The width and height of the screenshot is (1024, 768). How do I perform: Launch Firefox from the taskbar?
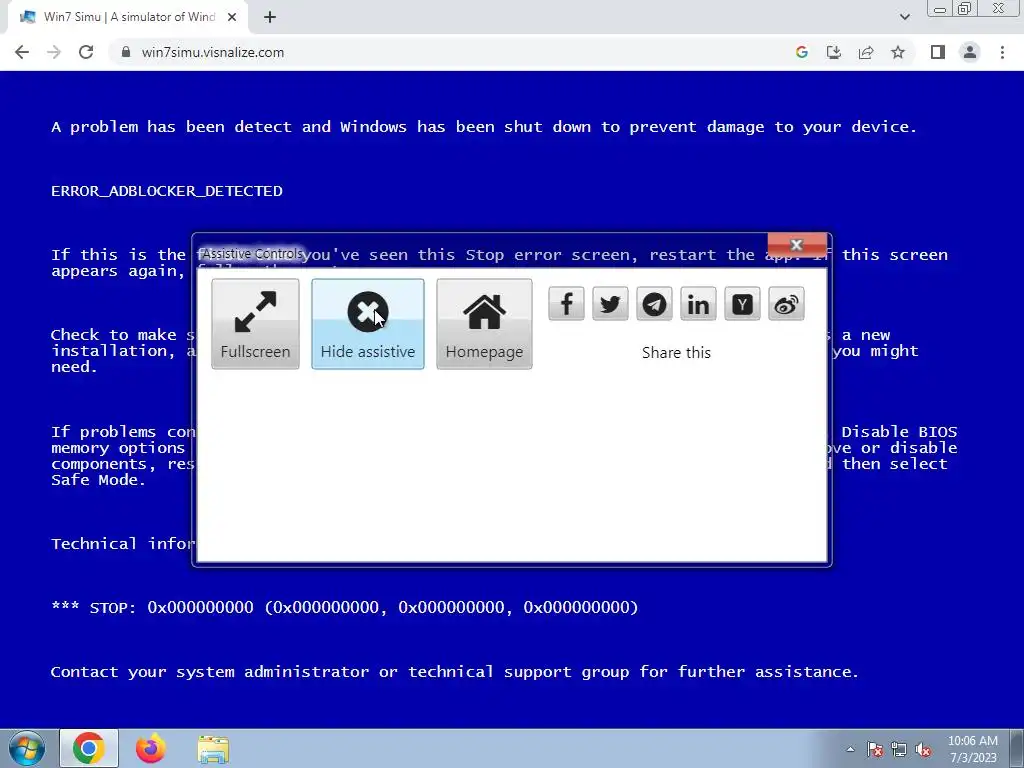(151, 748)
